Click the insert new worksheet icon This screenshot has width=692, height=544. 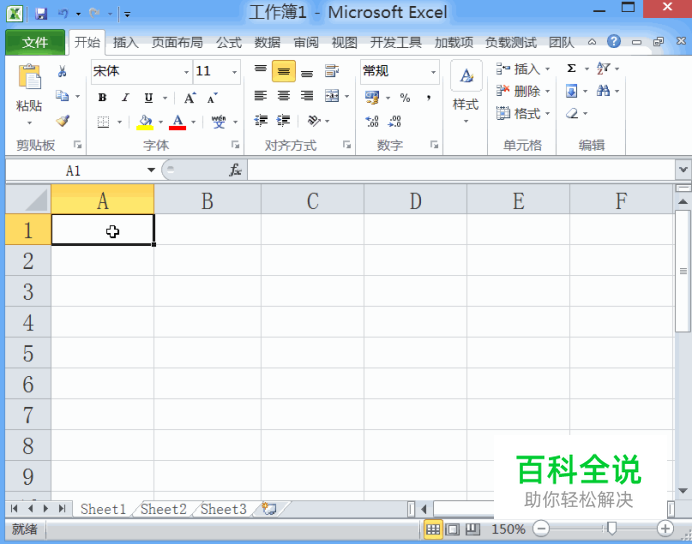tap(269, 509)
